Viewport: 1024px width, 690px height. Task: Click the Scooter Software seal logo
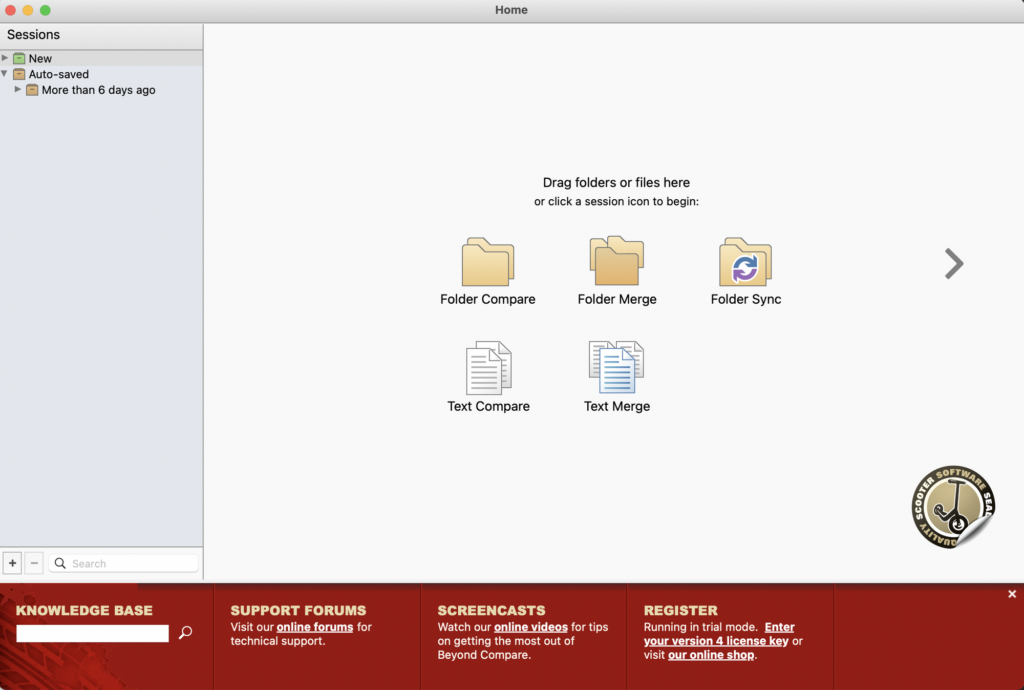pos(953,507)
